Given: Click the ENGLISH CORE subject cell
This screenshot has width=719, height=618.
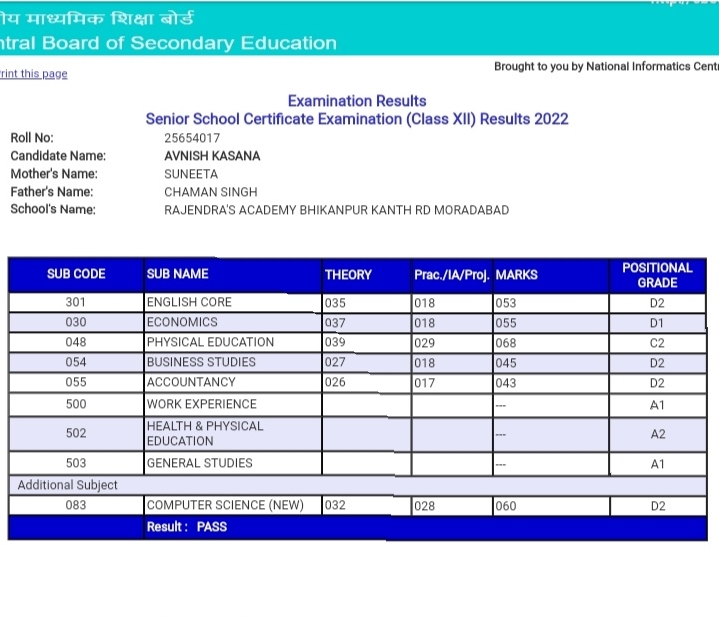Looking at the screenshot, I should (233, 302).
